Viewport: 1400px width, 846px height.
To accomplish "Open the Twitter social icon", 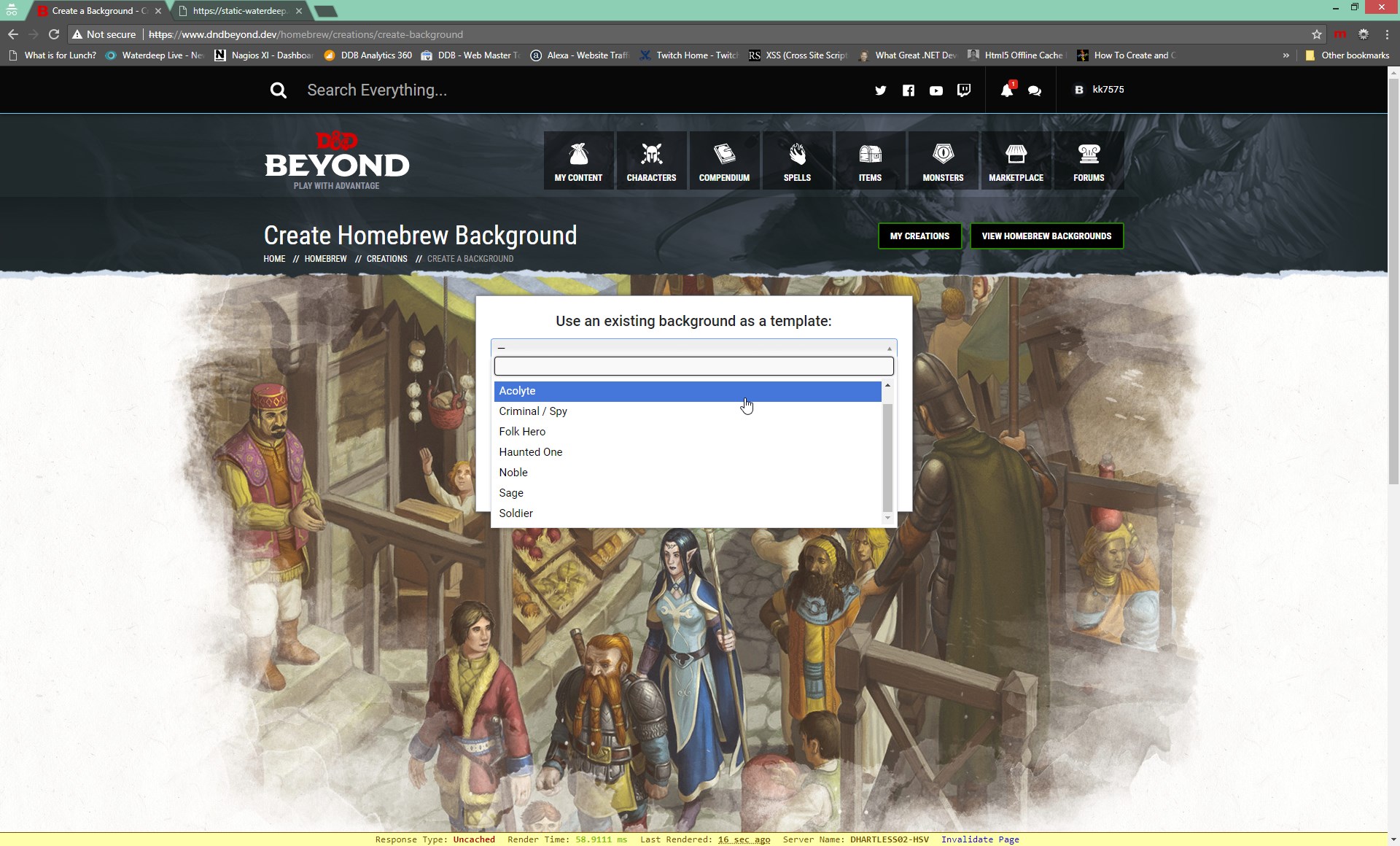I will 881,90.
